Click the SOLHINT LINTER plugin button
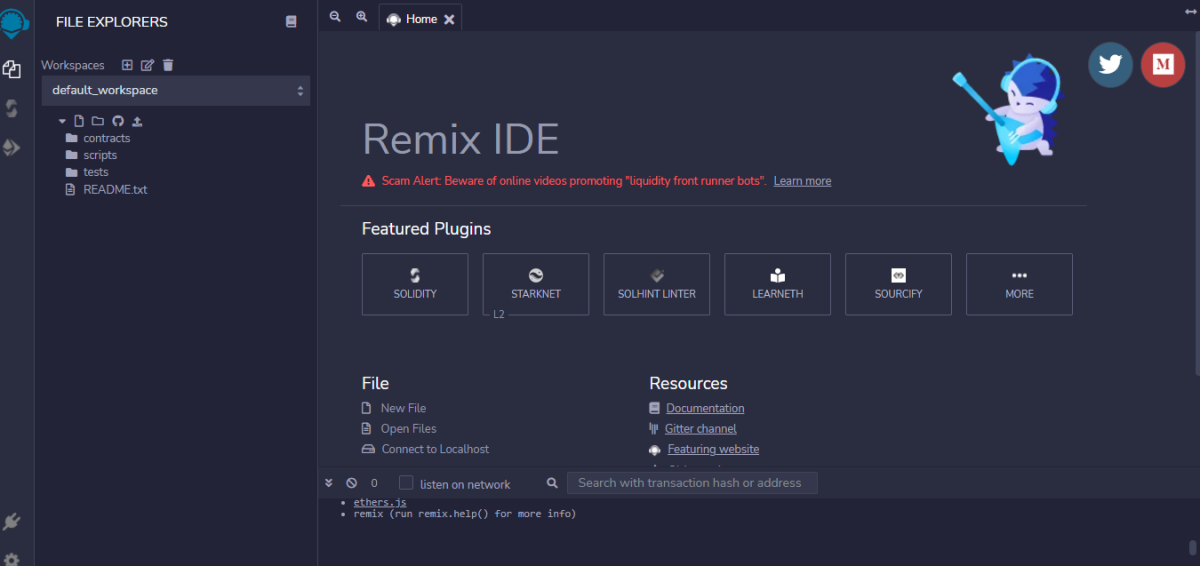This screenshot has width=1200, height=566. click(x=656, y=284)
